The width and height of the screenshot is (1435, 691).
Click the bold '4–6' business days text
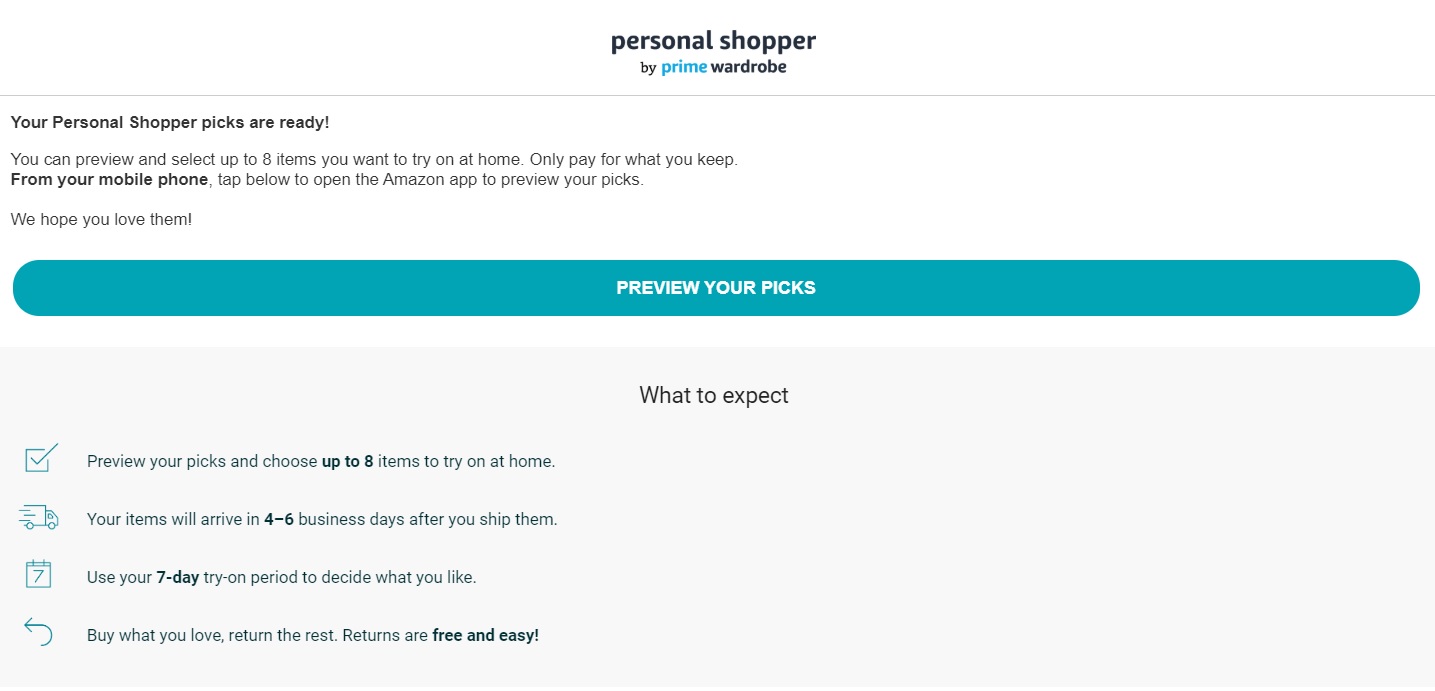pyautogui.click(x=279, y=520)
